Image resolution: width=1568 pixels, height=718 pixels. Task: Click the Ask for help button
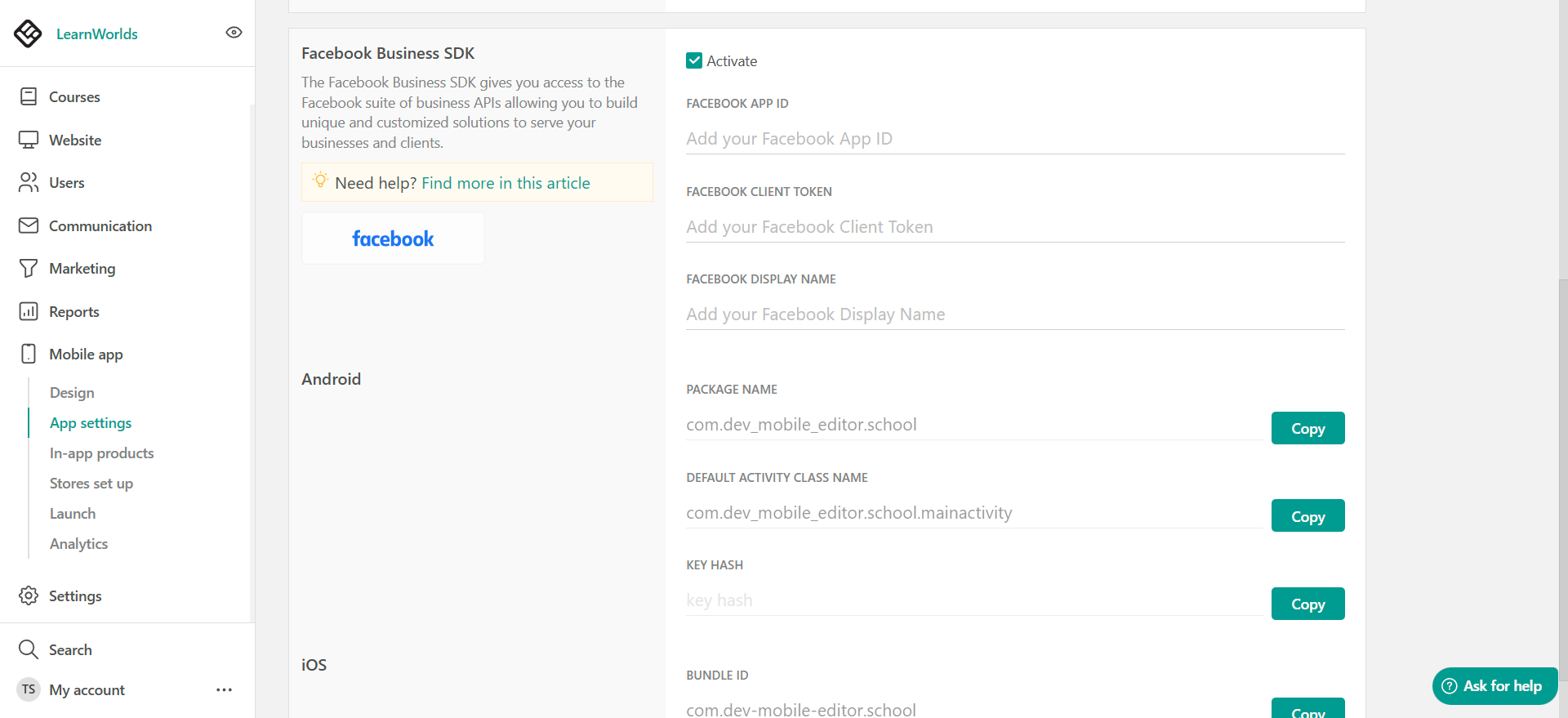point(1494,686)
